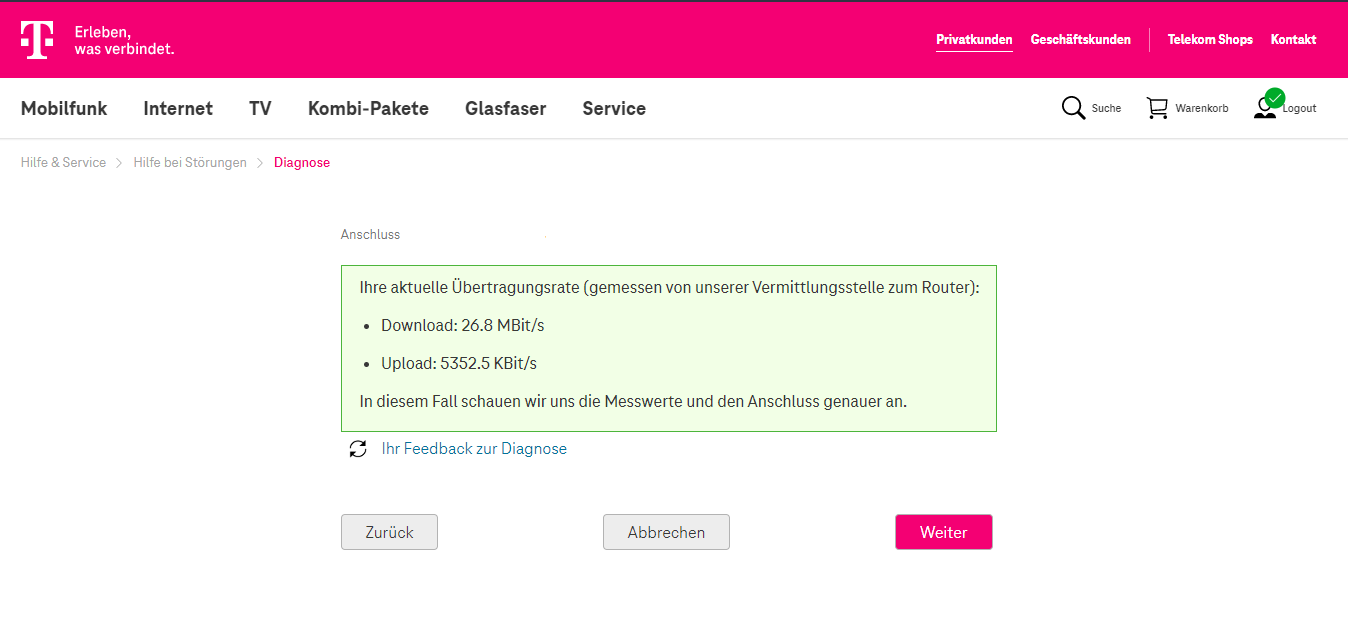
Task: Go back to Hilfe bei Störungen breadcrumb
Action: click(x=190, y=163)
